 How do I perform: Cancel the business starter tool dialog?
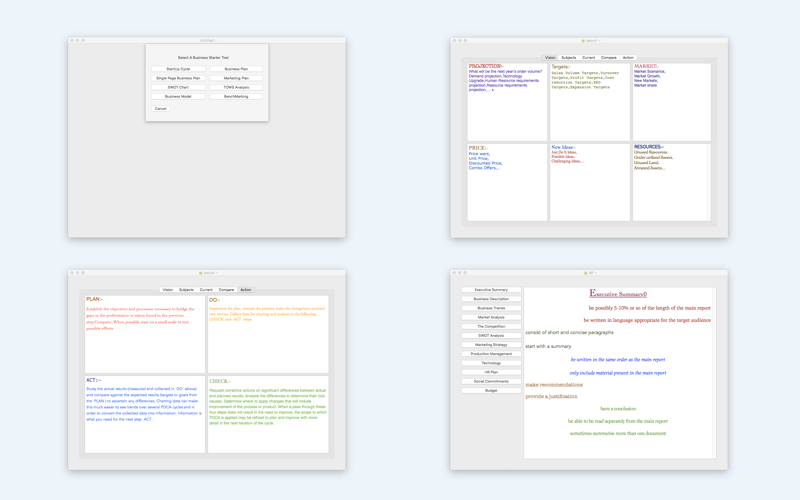161,109
